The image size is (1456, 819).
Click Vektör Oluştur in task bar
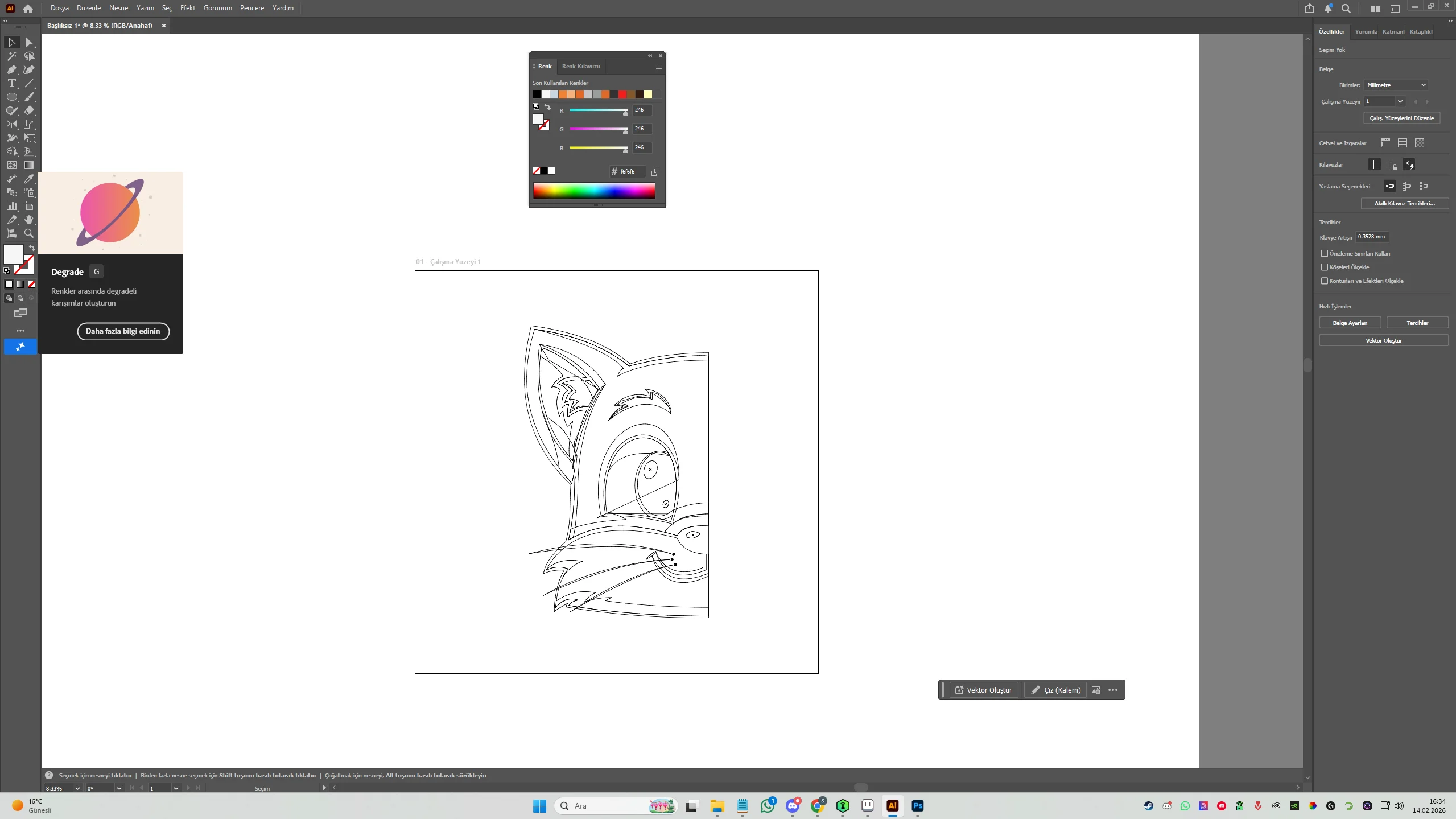tap(984, 690)
